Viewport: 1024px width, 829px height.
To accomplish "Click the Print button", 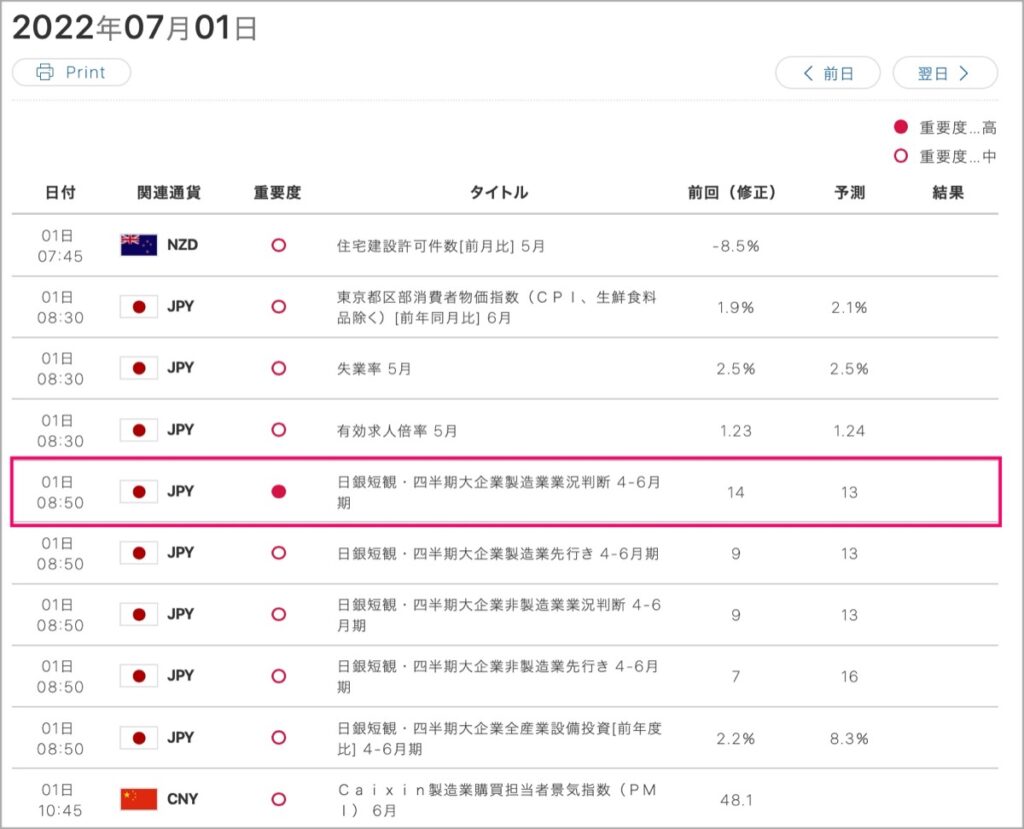I will coord(71,72).
